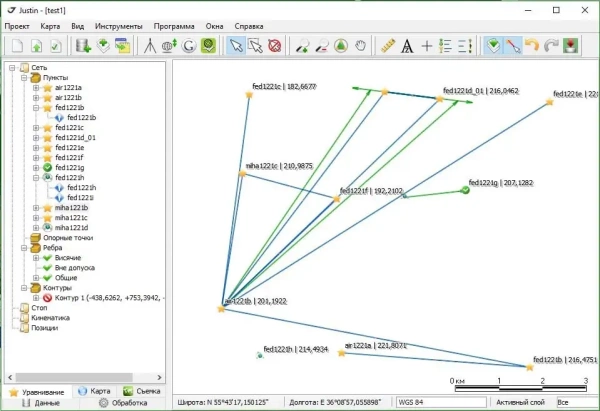Click the Активный слой field showing Все
The image size is (600, 411).
[577, 402]
